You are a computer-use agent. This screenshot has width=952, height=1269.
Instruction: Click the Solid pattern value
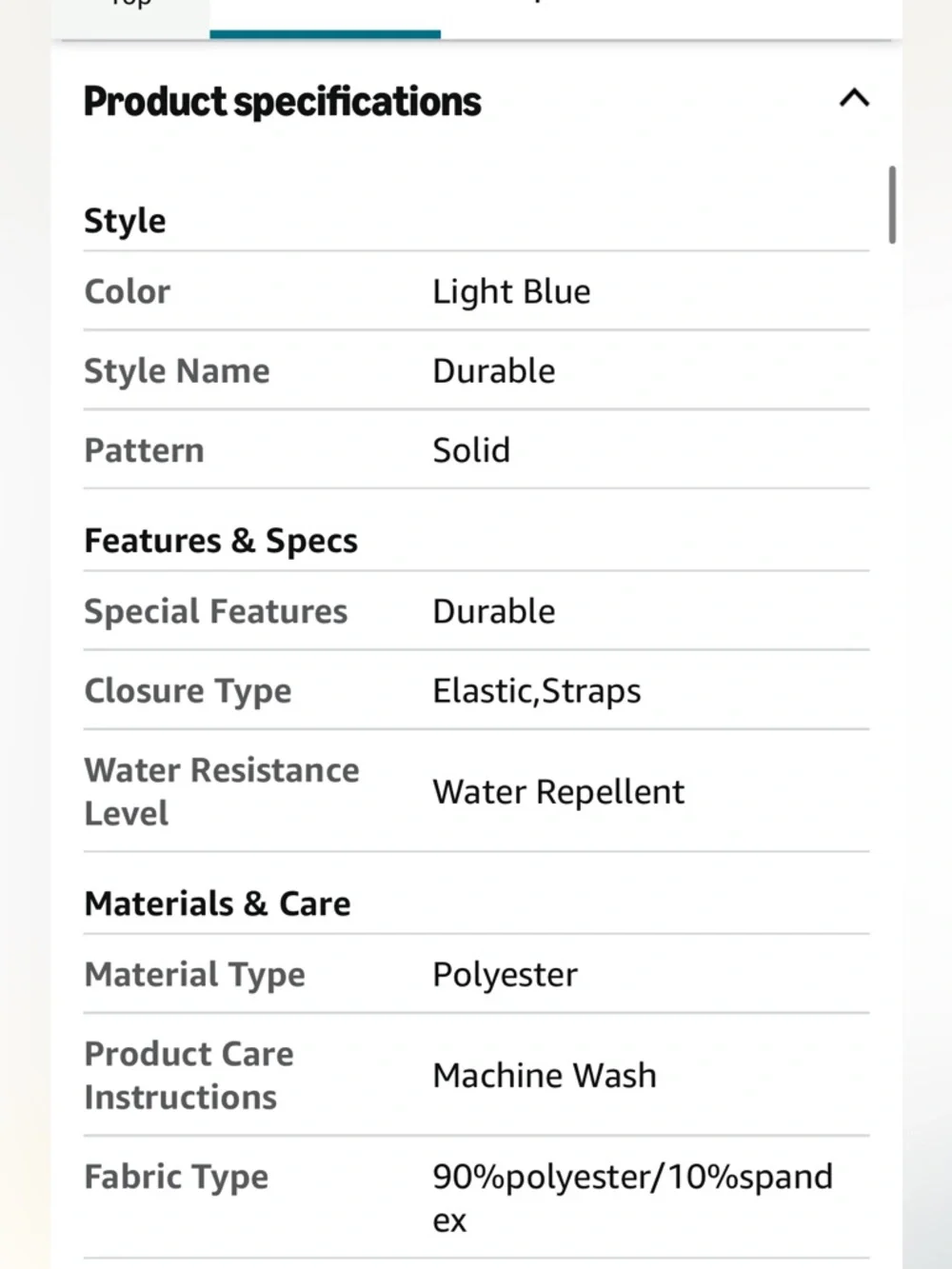pos(471,450)
